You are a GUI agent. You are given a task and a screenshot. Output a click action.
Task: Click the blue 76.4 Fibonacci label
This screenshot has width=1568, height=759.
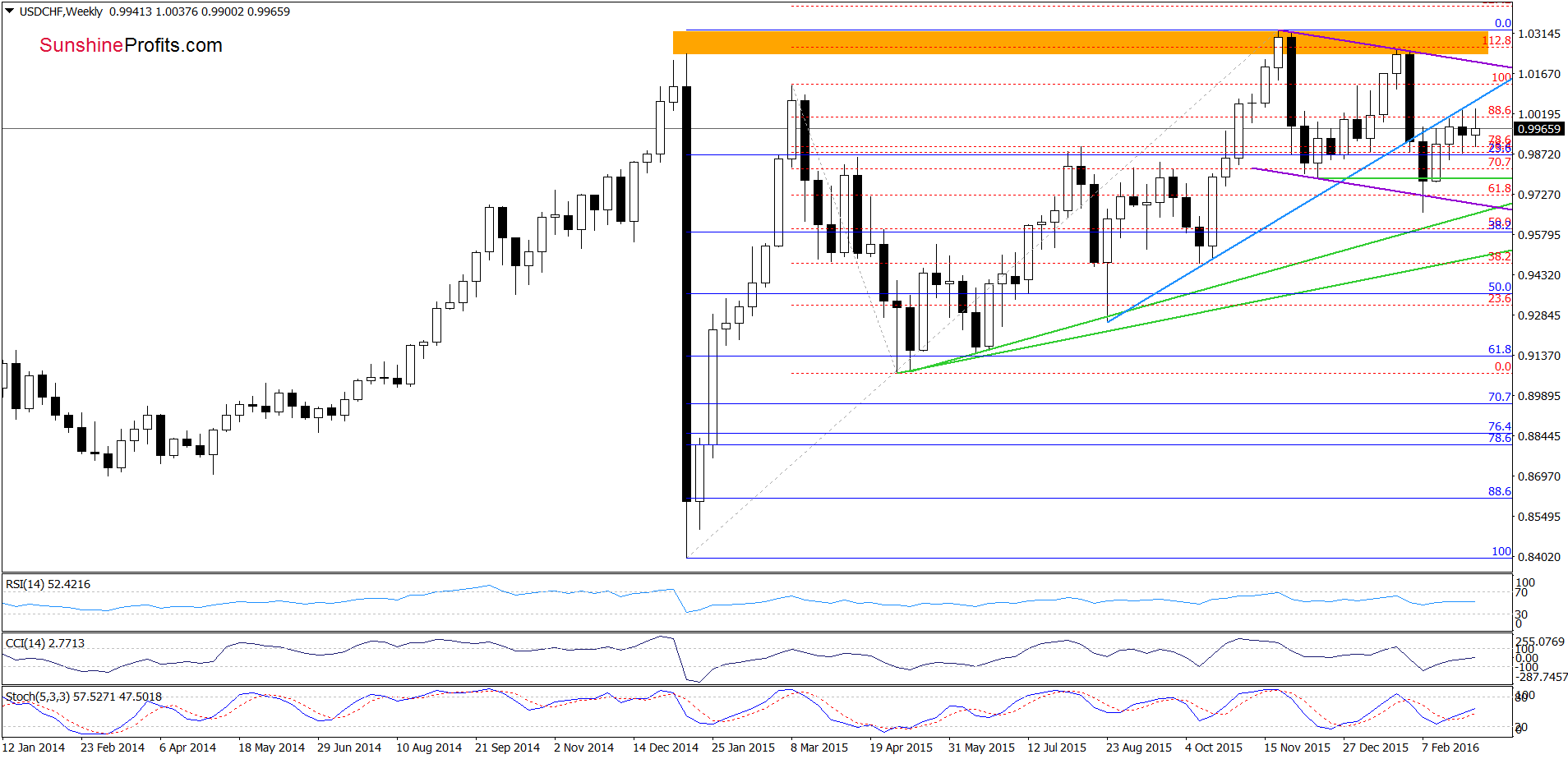click(1500, 426)
